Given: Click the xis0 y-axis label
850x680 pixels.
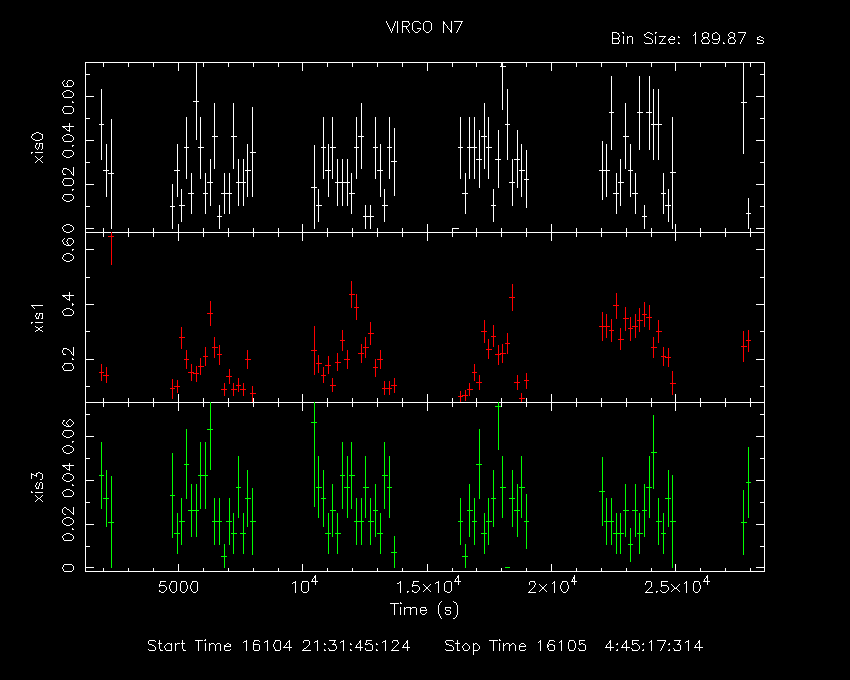Looking at the screenshot, I should click(x=39, y=147).
